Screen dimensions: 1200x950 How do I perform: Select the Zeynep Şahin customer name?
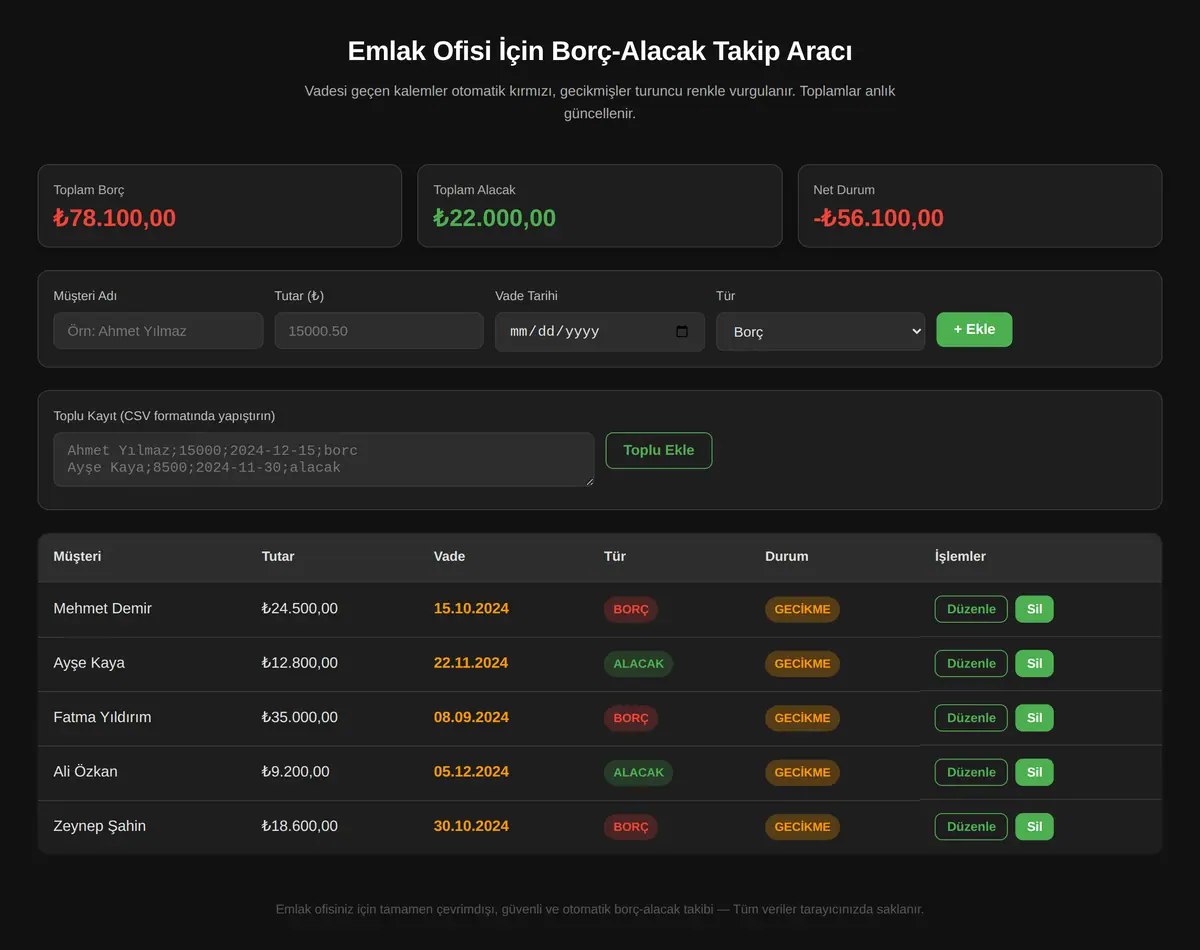tap(99, 826)
